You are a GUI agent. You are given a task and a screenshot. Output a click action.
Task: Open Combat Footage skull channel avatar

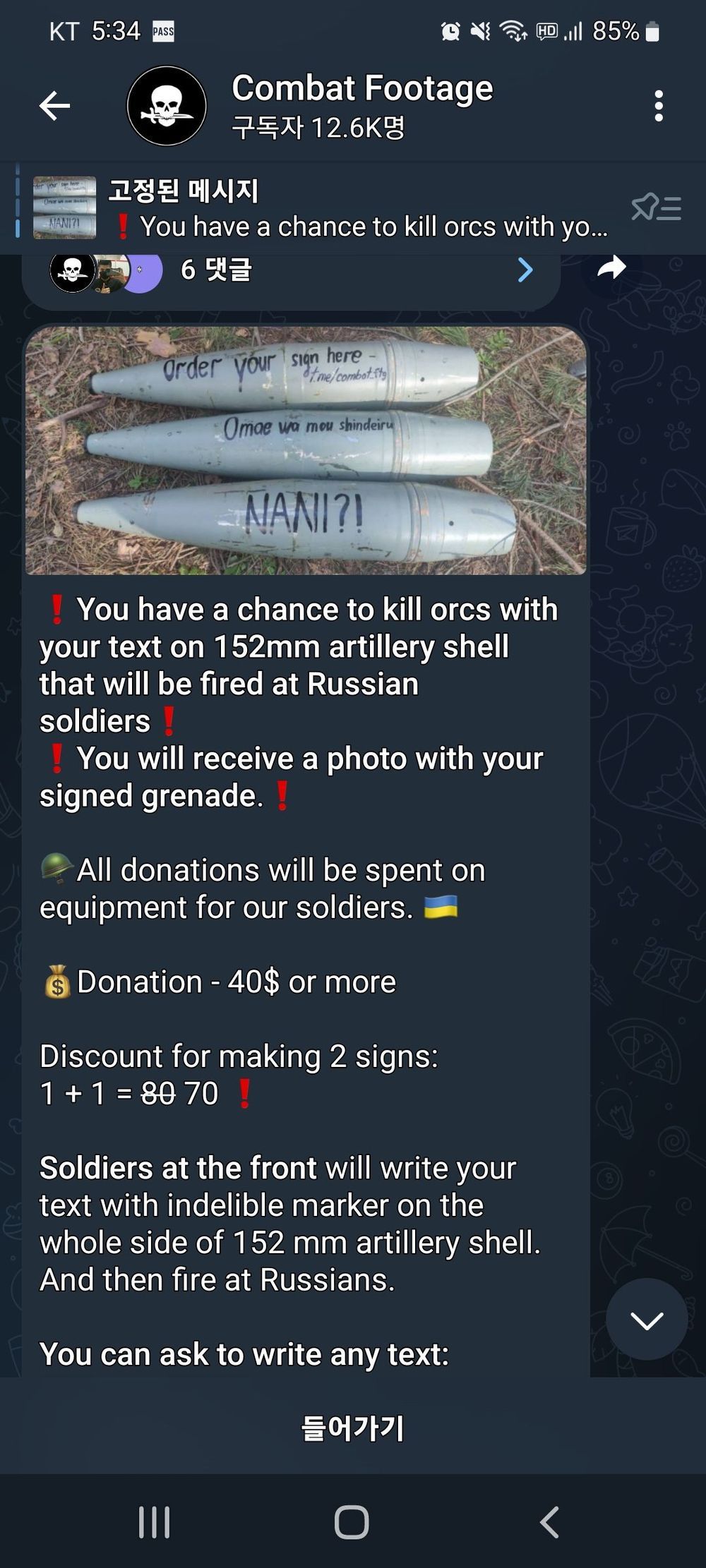[x=167, y=106]
